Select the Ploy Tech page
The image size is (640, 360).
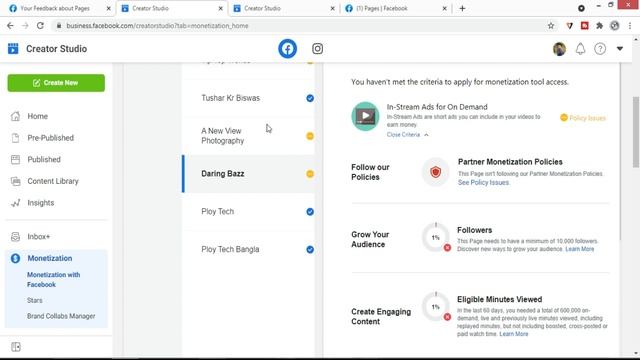click(249, 211)
